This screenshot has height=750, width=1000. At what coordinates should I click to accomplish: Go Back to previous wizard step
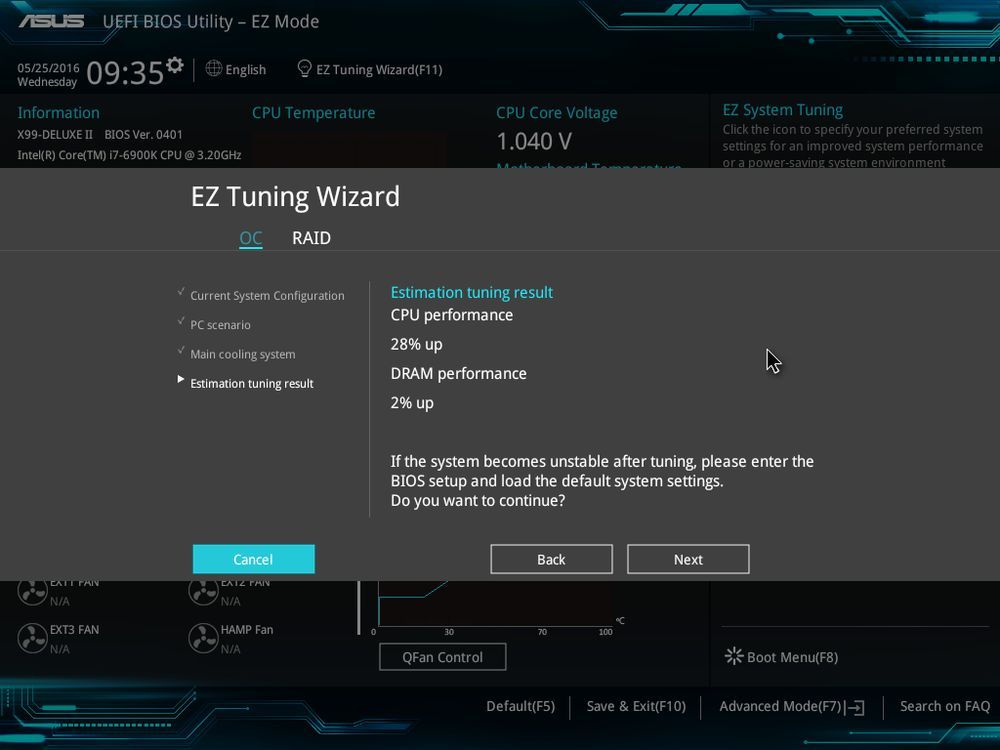(551, 559)
